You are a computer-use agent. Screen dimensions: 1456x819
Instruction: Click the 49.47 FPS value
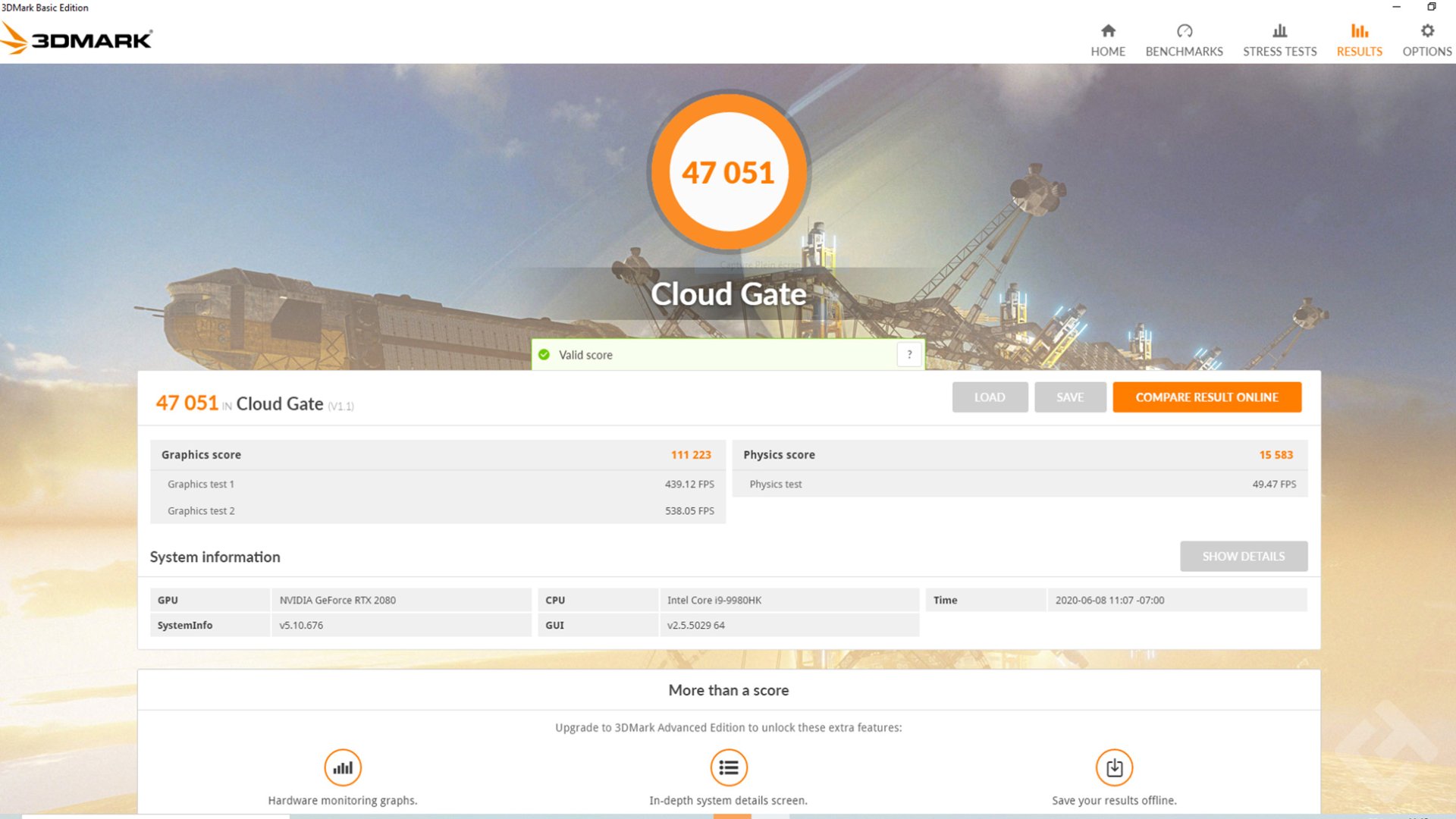(x=1274, y=484)
